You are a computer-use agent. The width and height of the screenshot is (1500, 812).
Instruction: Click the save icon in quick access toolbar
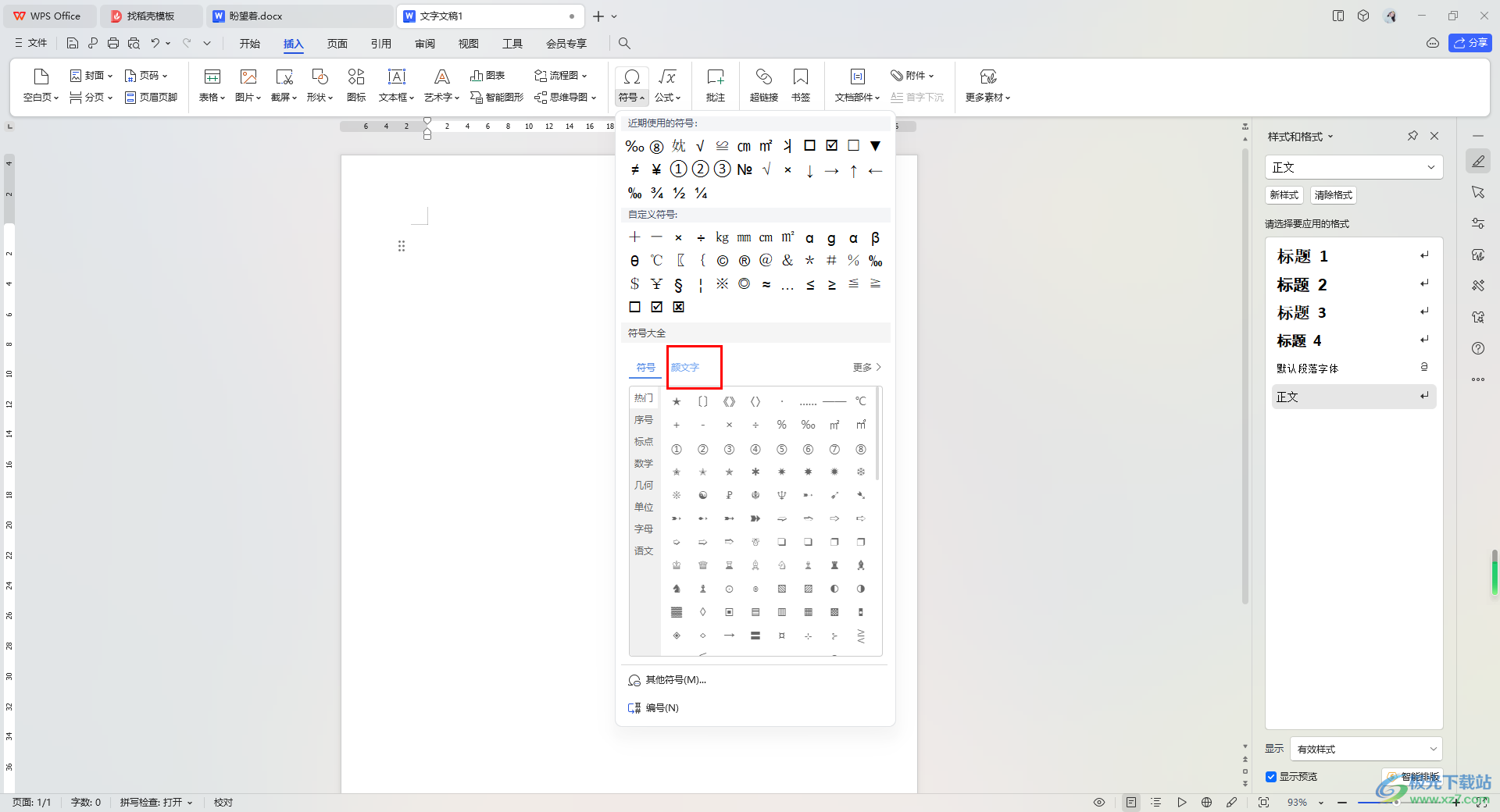73,43
